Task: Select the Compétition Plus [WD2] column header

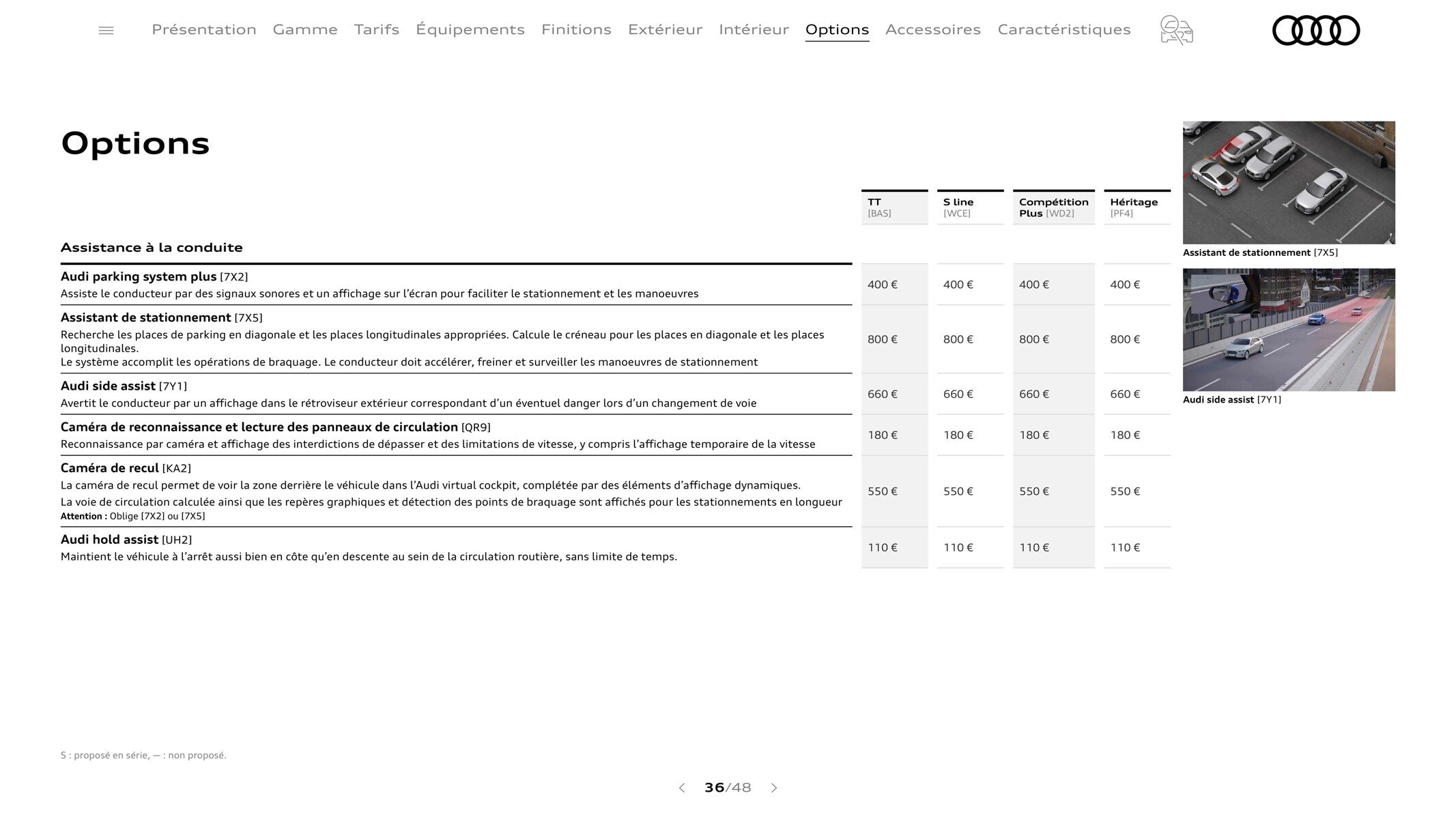Action: (x=1053, y=207)
